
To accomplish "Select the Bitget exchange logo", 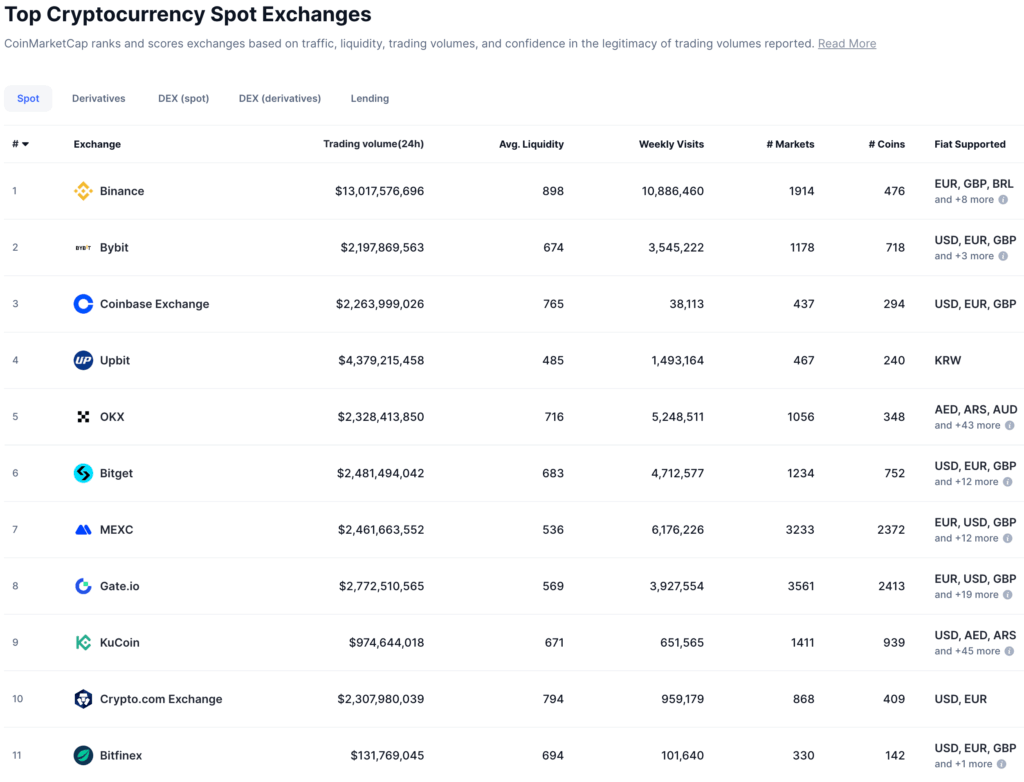I will (84, 473).
